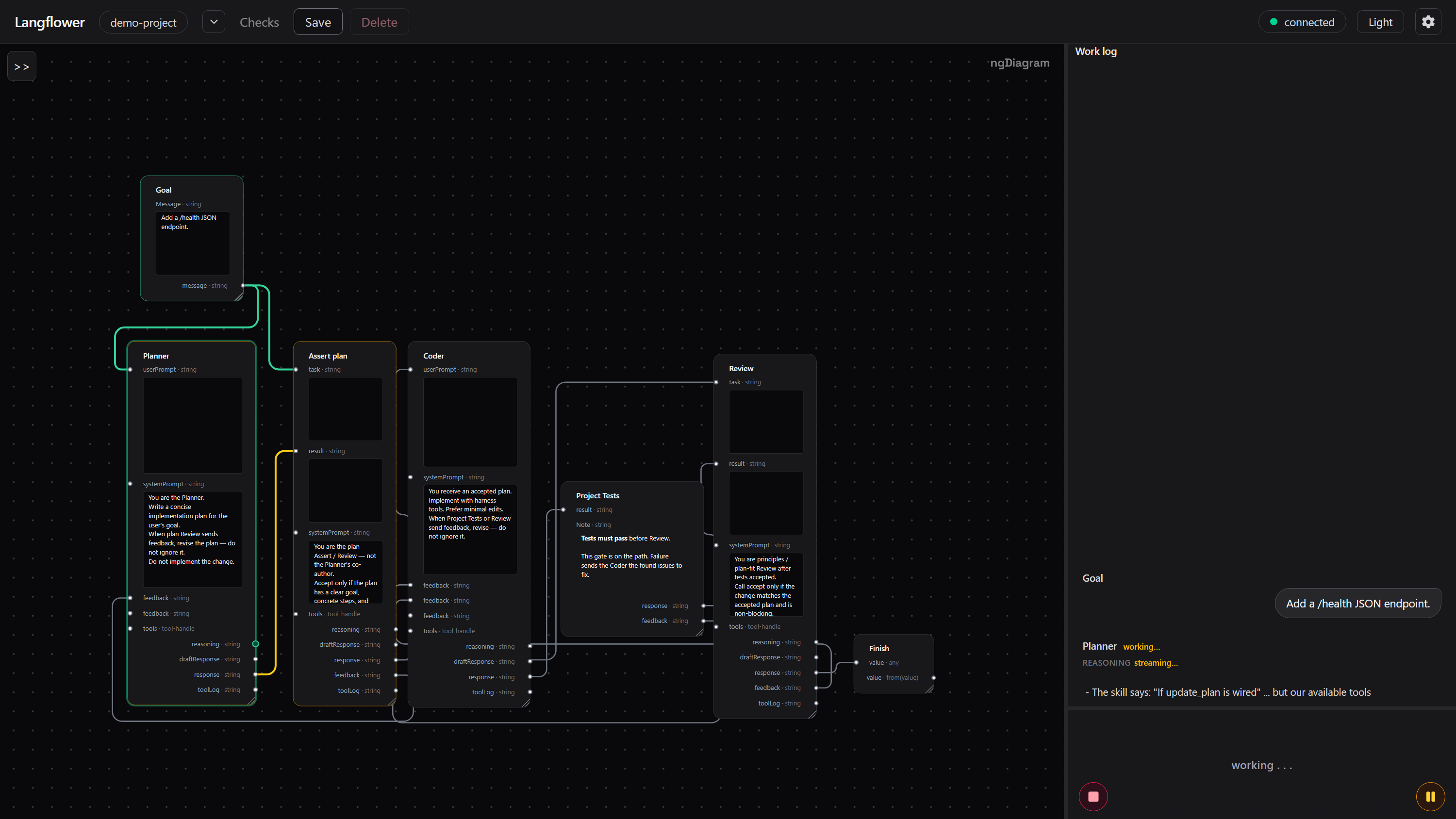
Task: Click the Project Tests result input port
Action: pyautogui.click(x=563, y=509)
